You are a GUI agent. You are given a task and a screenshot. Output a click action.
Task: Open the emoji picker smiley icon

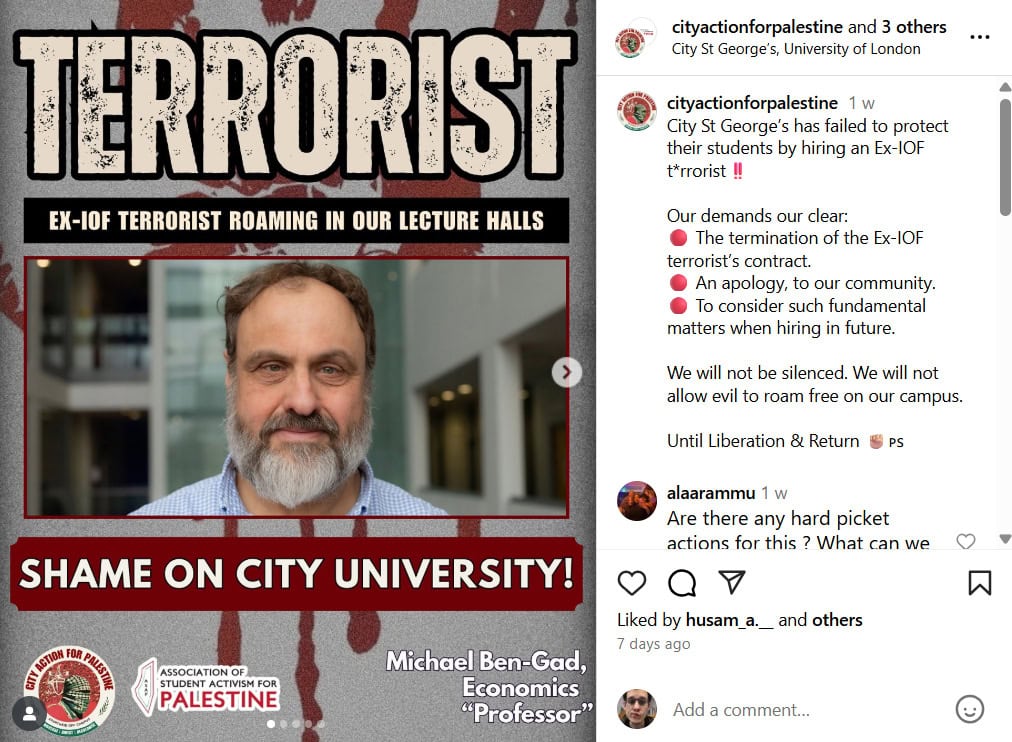click(969, 709)
